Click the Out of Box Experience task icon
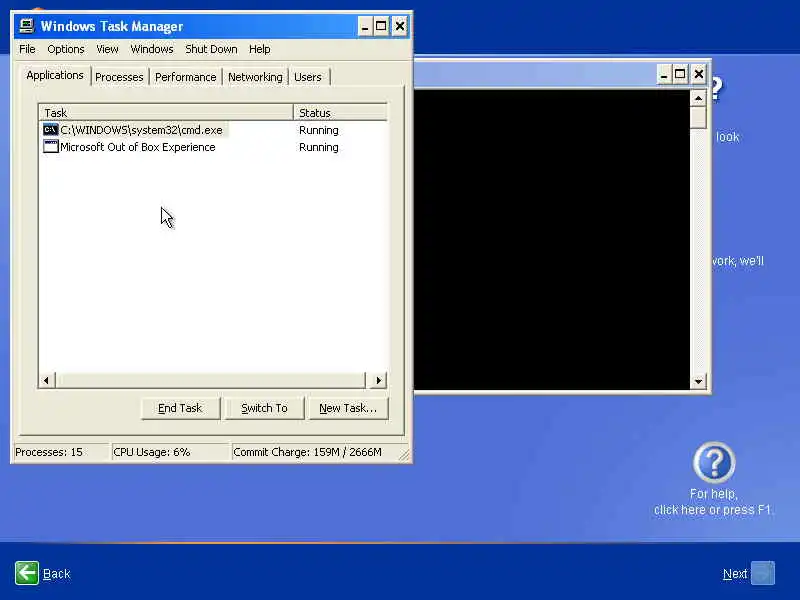This screenshot has height=600, width=800. pyautogui.click(x=51, y=147)
